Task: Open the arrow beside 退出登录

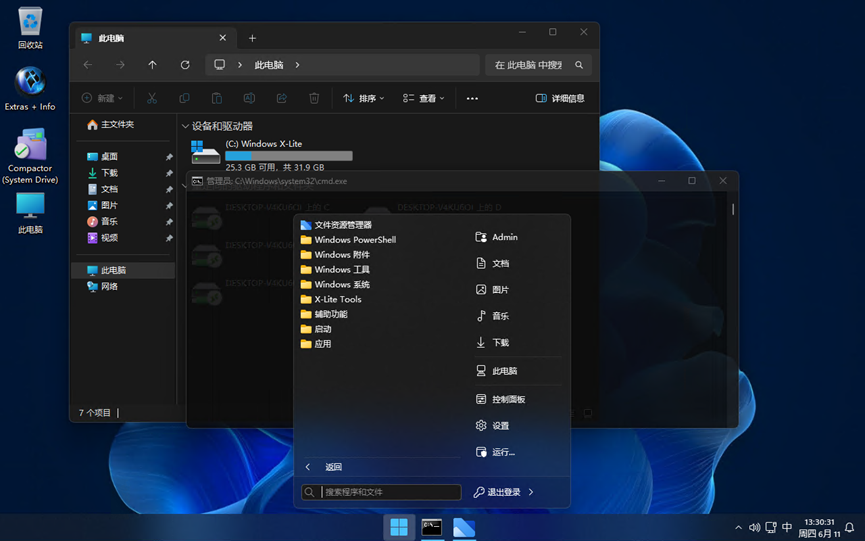Action: [x=531, y=492]
